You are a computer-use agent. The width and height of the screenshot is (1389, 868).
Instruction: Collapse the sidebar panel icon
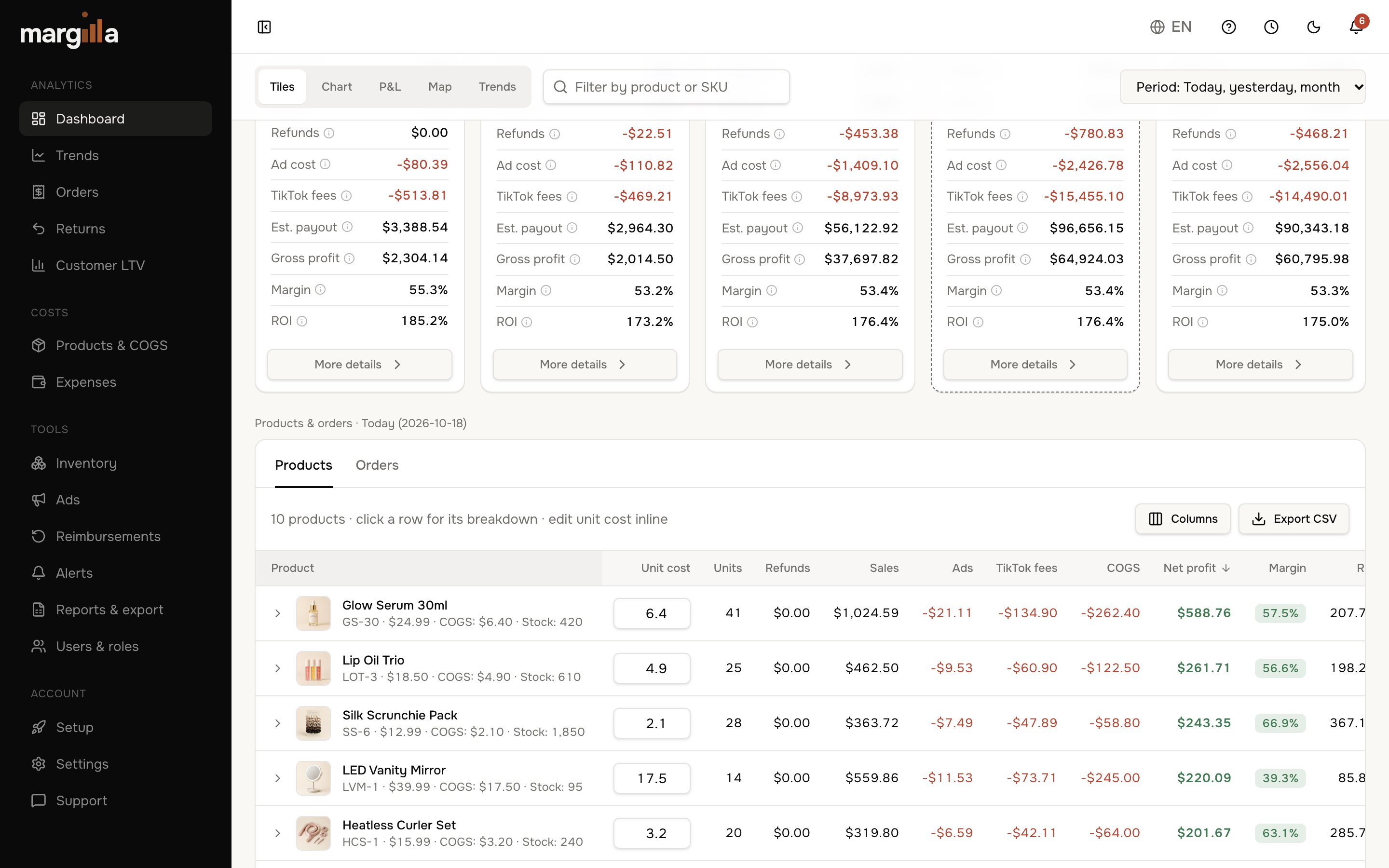pos(264,27)
